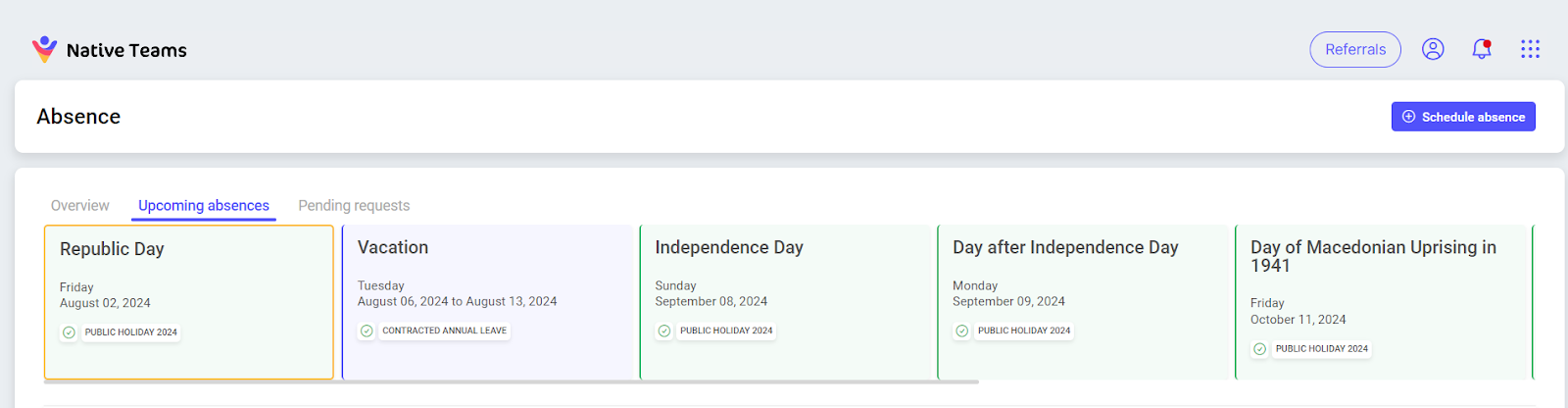This screenshot has height=408, width=1568.
Task: Click the Schedule absence button
Action: (x=1463, y=117)
